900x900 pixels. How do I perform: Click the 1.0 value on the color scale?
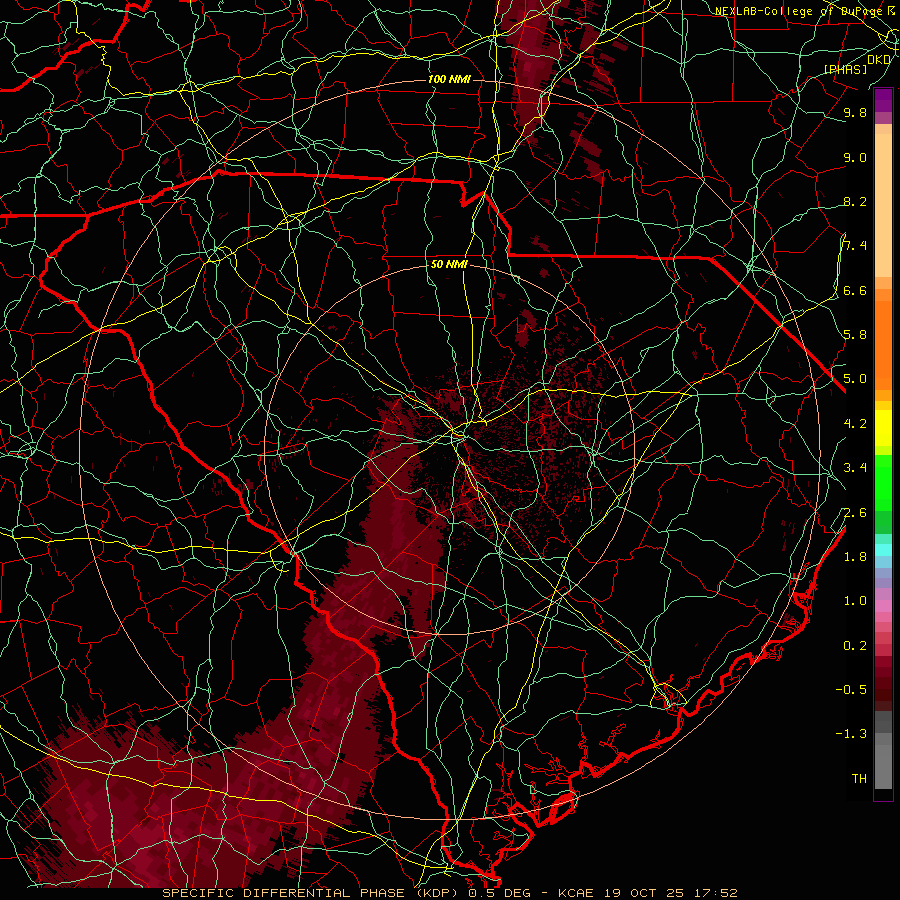[x=855, y=601]
